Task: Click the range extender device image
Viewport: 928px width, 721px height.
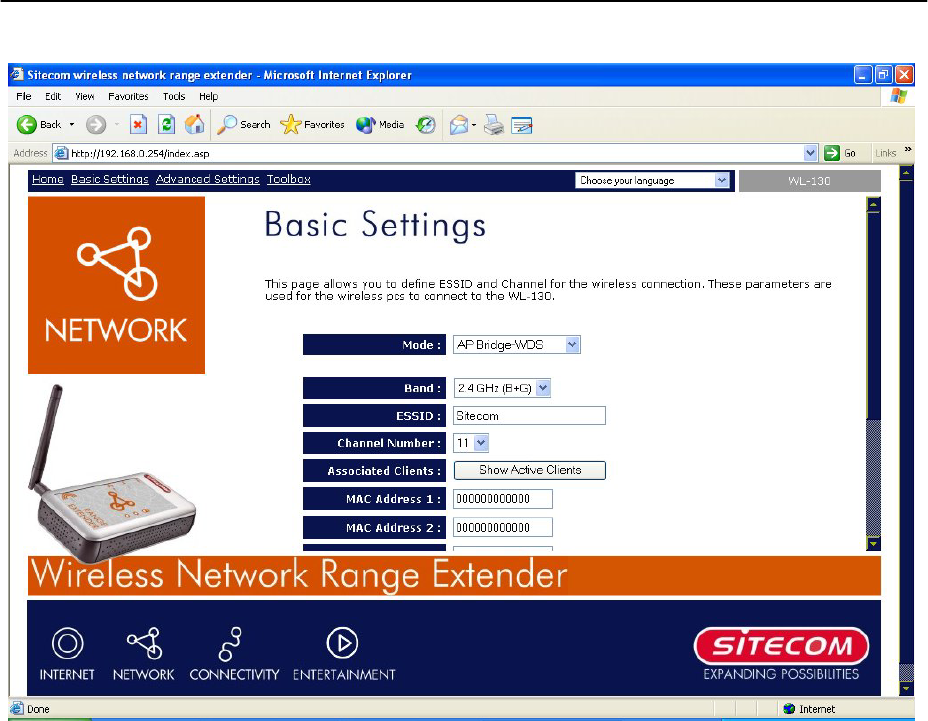Action: click(112, 474)
